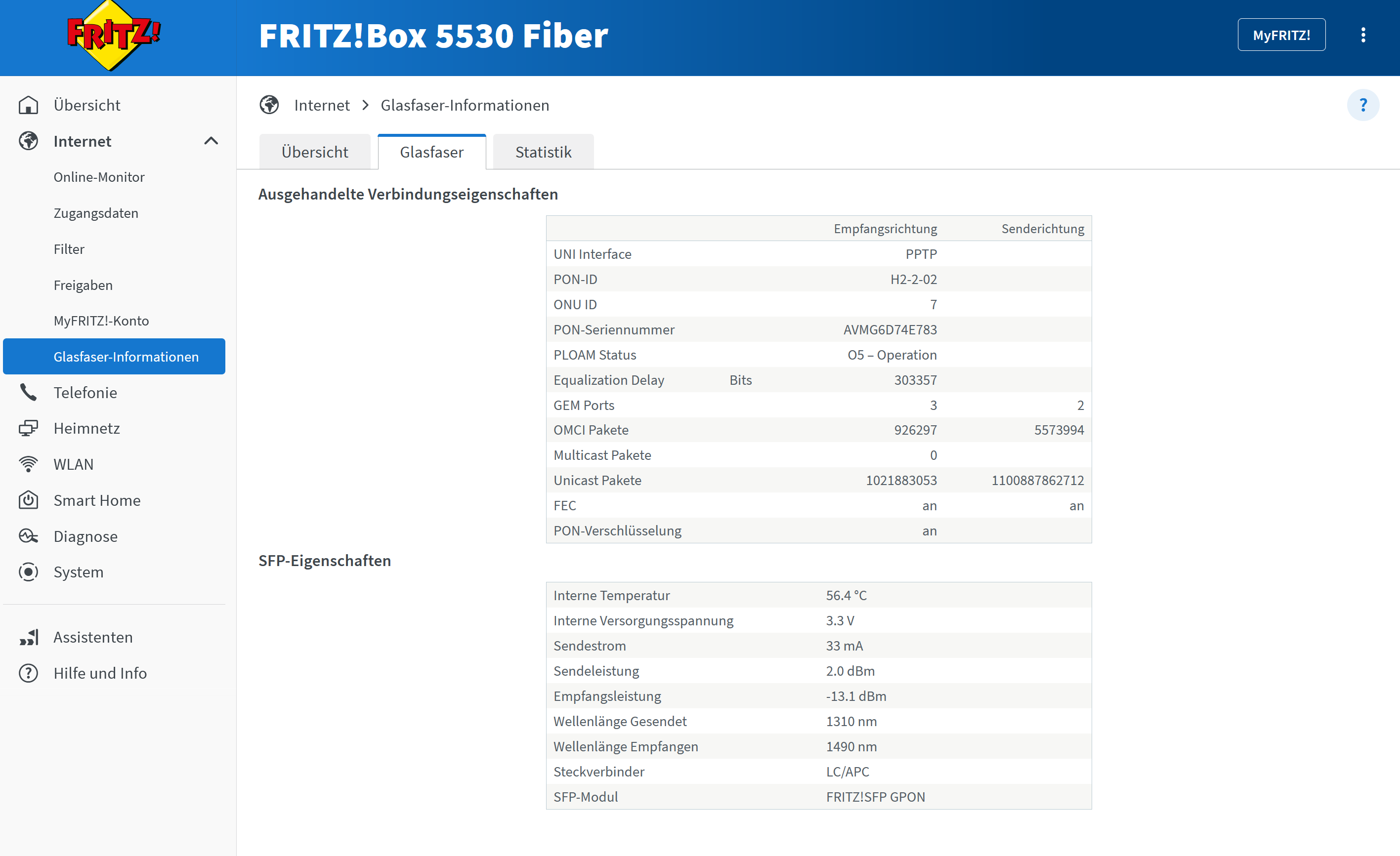Switch to the Statistik tab

point(543,152)
